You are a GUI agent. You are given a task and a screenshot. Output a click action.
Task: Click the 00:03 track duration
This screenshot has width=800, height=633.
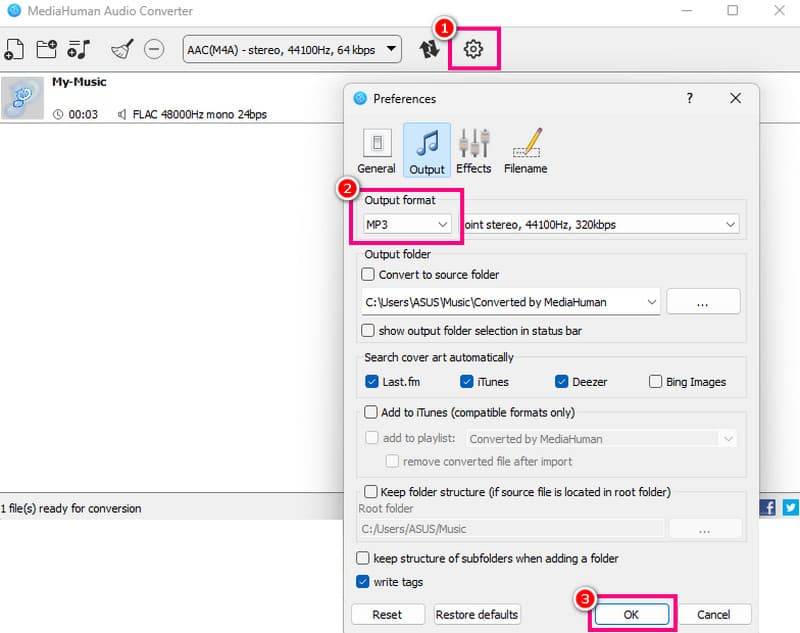point(83,114)
